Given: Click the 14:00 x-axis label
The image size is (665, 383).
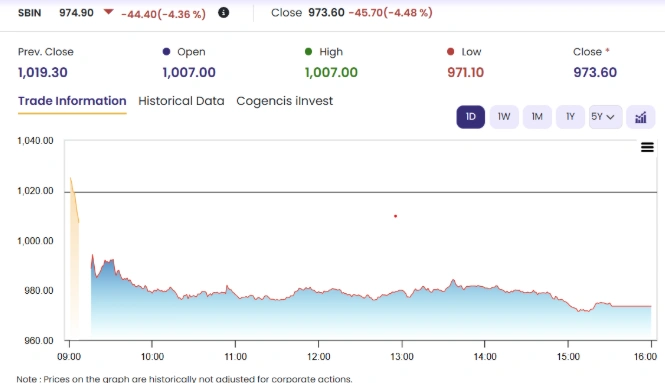Looking at the screenshot, I should click(485, 357).
